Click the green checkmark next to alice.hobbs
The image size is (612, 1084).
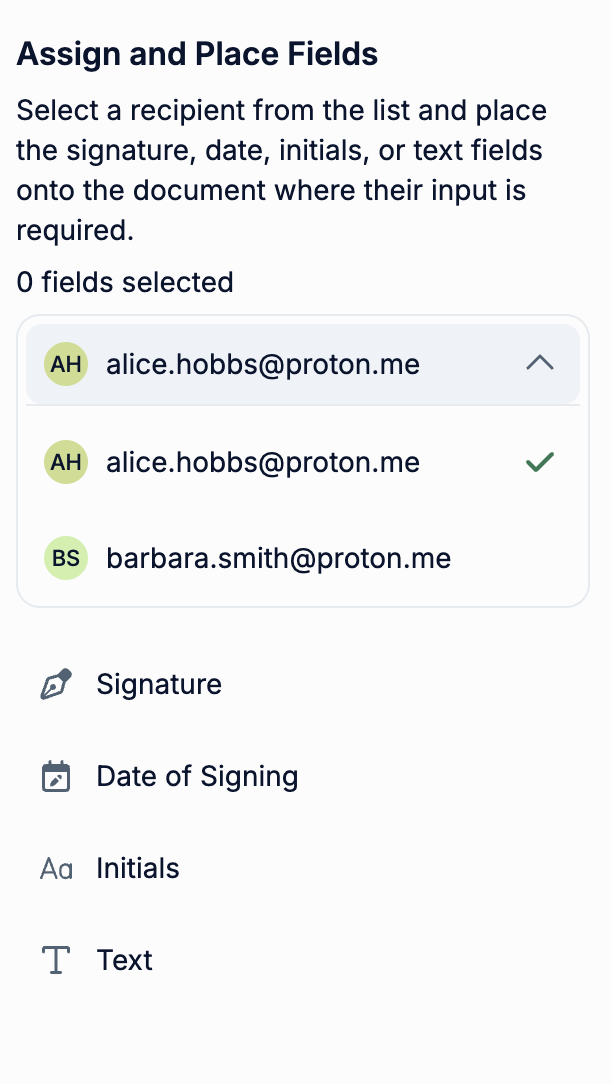(540, 462)
